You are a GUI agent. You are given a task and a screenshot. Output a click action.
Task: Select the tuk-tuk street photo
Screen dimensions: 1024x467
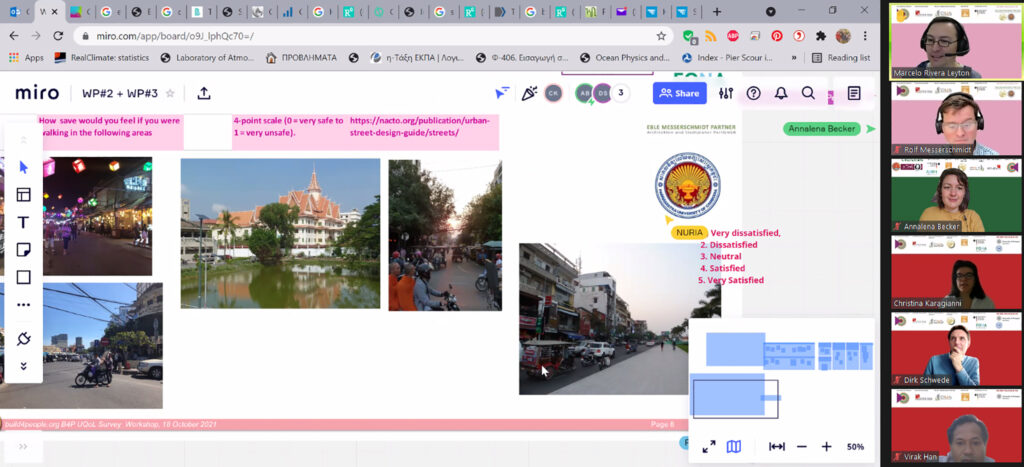(x=603, y=319)
